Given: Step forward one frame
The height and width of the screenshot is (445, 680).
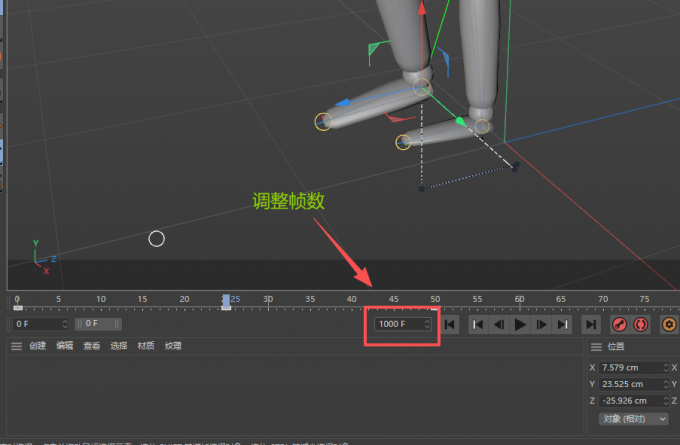Looking at the screenshot, I should coord(541,324).
